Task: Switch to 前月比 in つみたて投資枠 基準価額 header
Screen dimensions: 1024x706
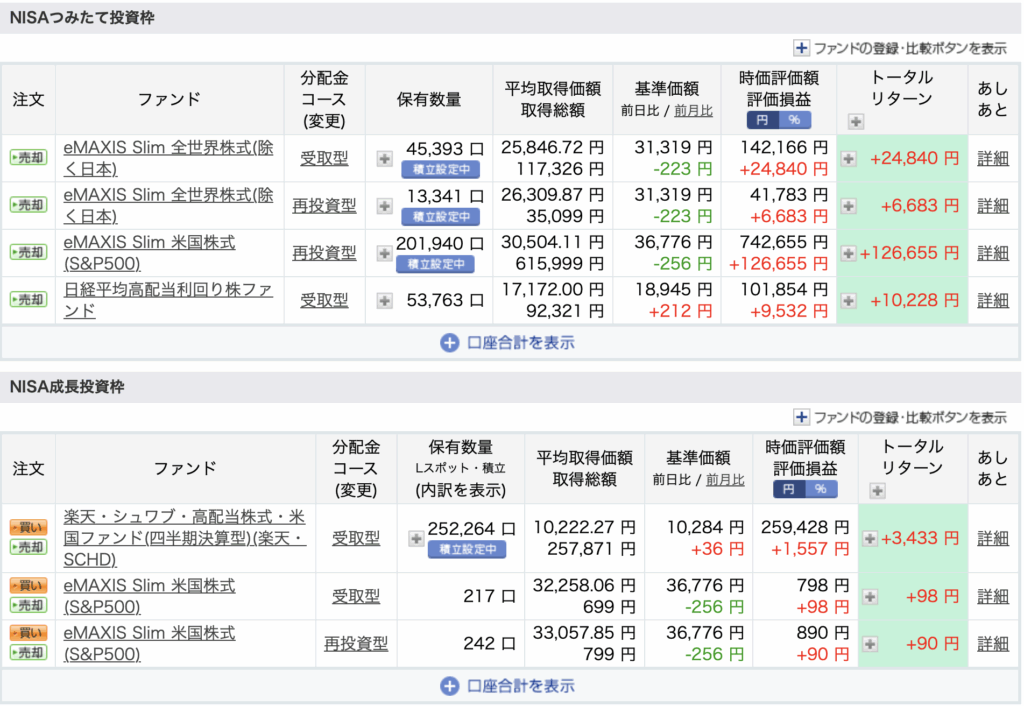Action: click(x=693, y=111)
